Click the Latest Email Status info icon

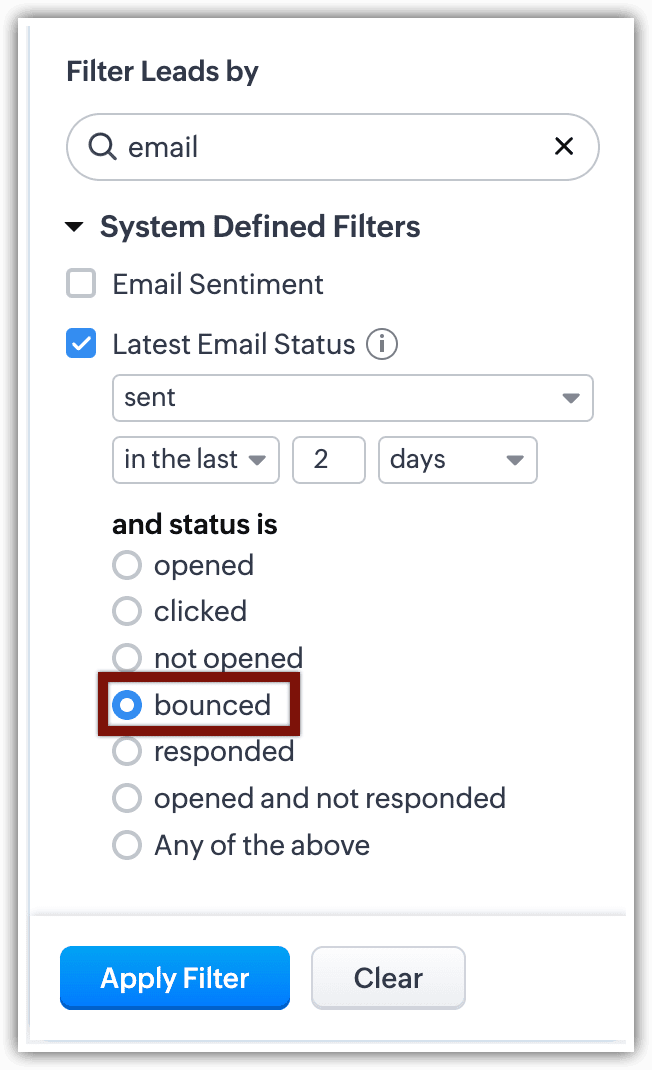(x=382, y=345)
